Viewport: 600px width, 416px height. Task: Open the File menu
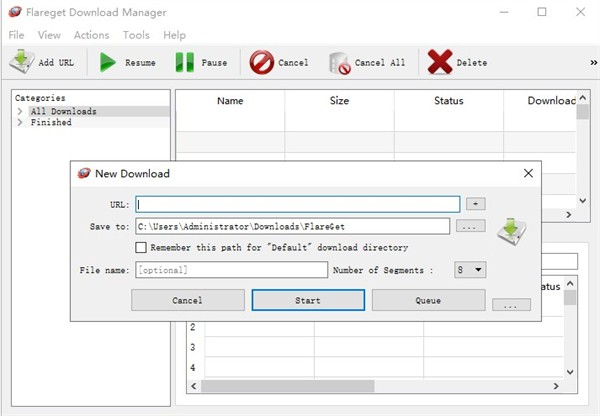pyautogui.click(x=16, y=35)
